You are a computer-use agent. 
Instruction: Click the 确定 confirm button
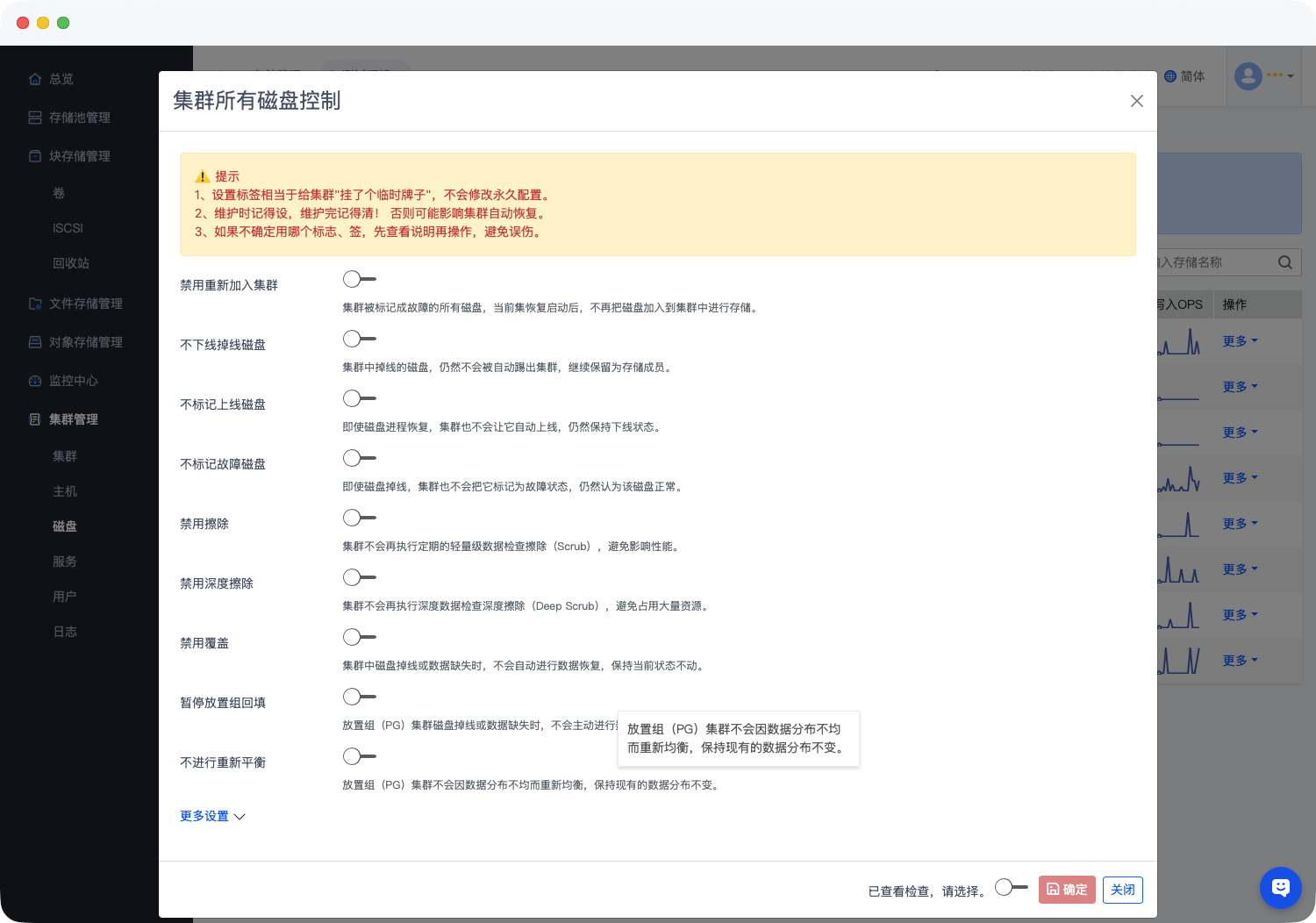pyautogui.click(x=1066, y=890)
